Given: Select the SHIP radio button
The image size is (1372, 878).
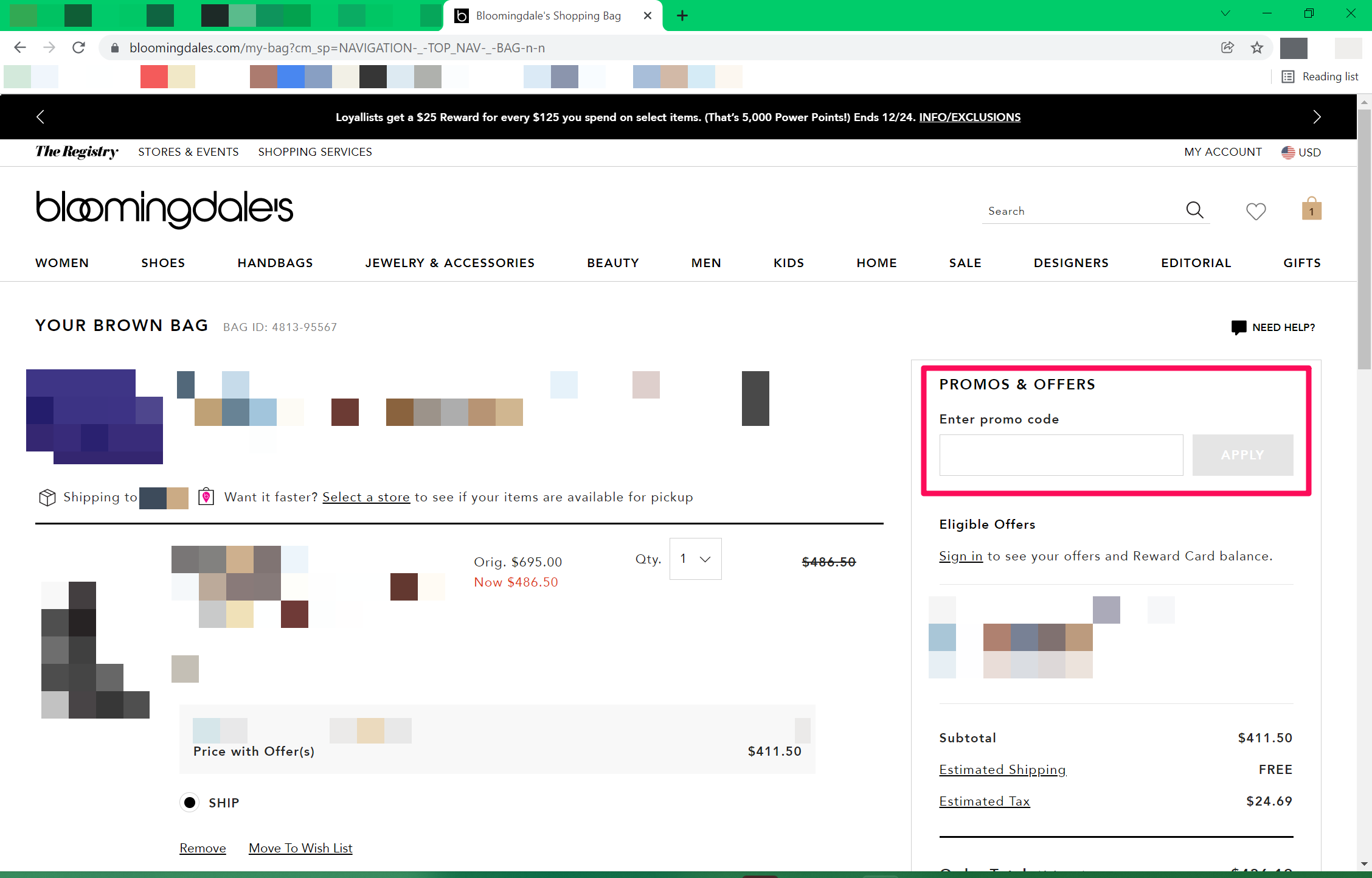Looking at the screenshot, I should click(190, 803).
